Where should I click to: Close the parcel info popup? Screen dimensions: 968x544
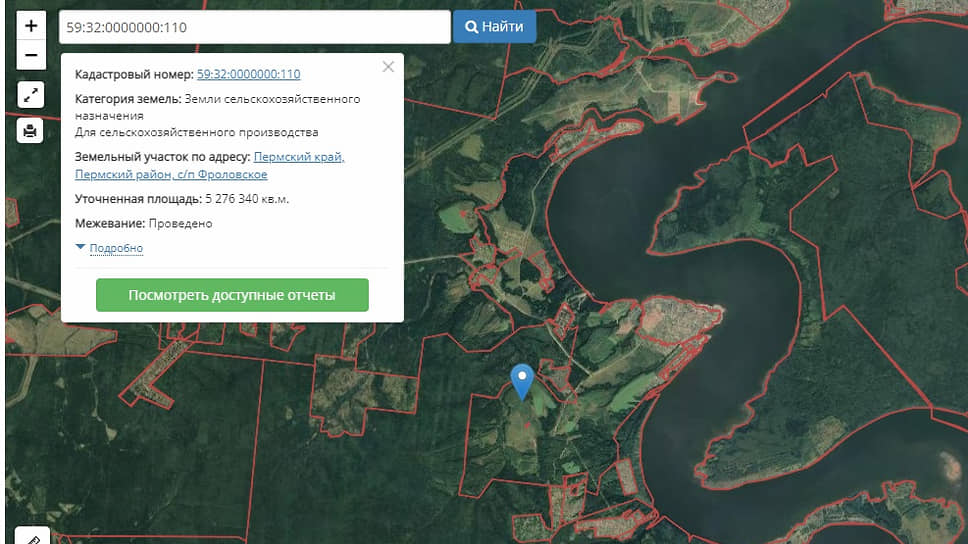388,67
